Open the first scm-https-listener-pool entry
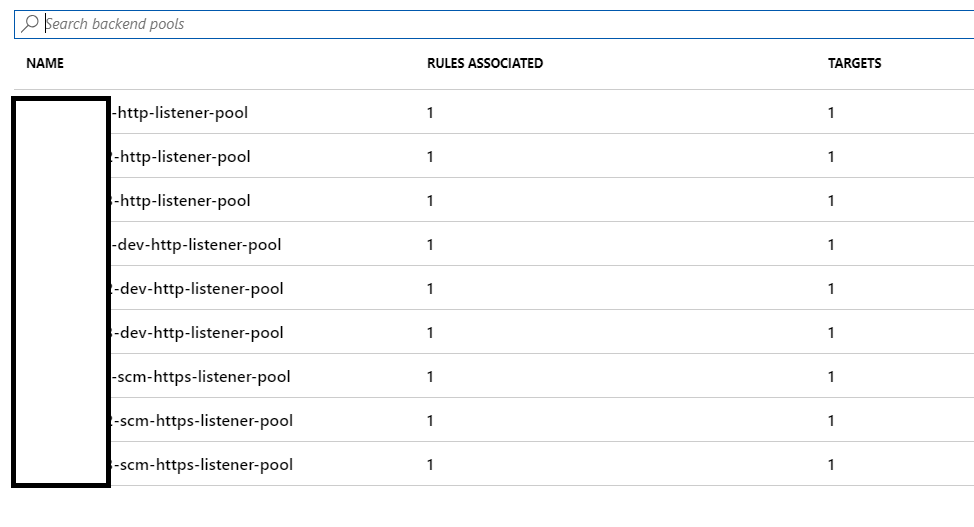 pos(201,377)
